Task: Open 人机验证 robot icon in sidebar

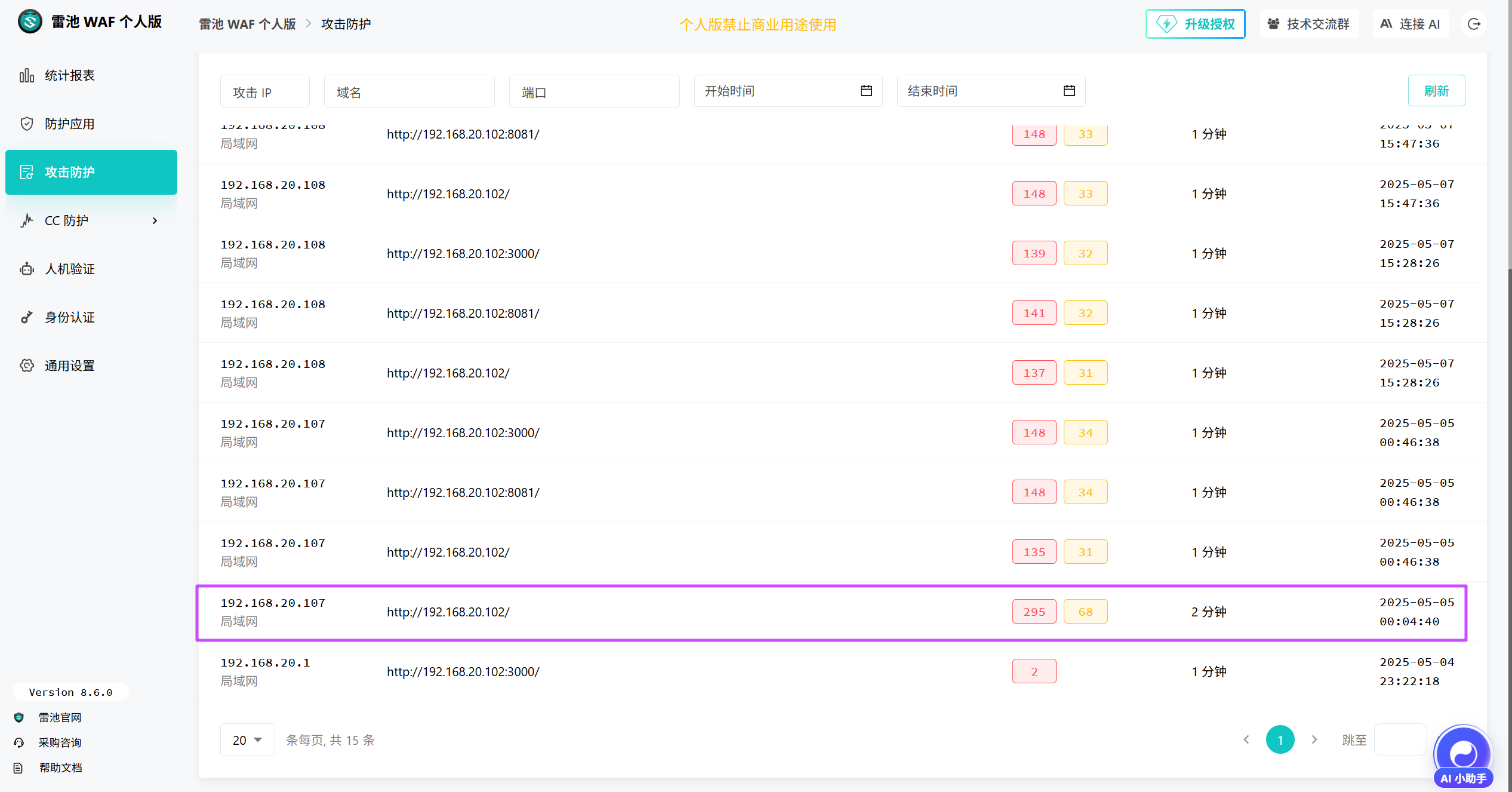Action: [27, 269]
